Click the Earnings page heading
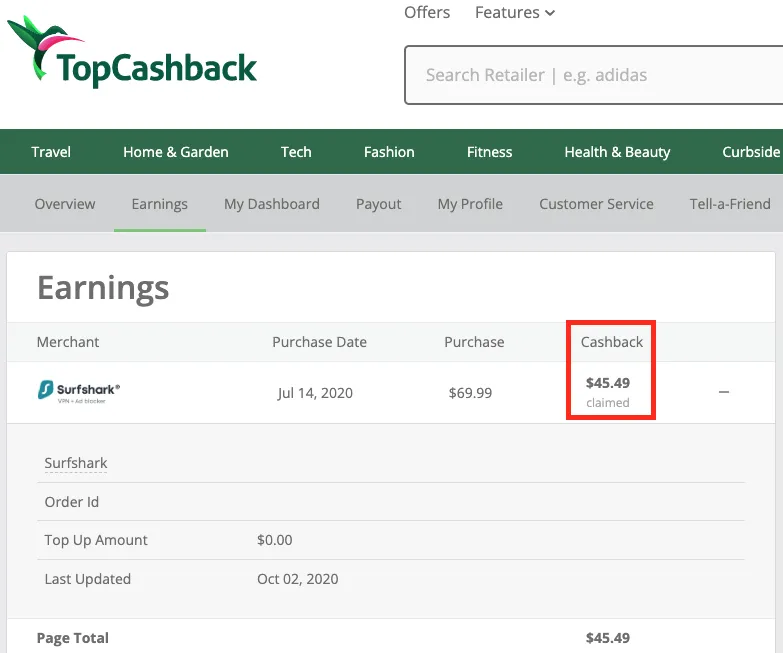The height and width of the screenshot is (653, 783). click(x=103, y=289)
